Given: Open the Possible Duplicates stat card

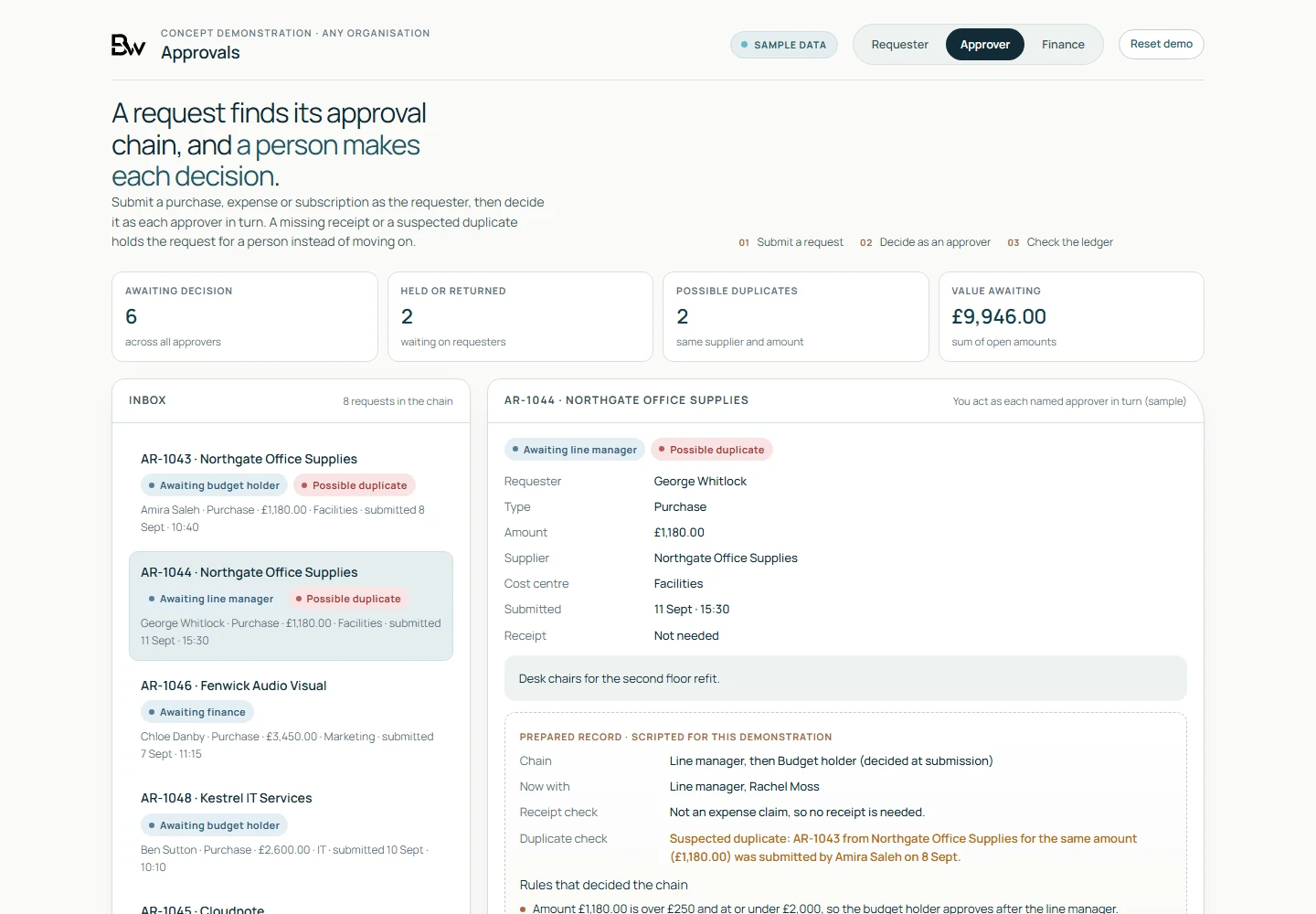Looking at the screenshot, I should coord(795,316).
